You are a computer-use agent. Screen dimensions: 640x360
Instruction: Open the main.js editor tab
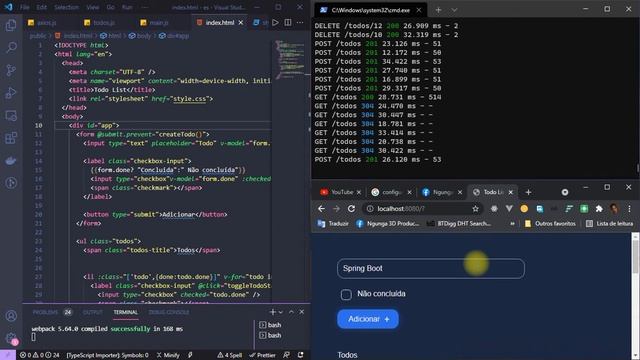(x=155, y=22)
